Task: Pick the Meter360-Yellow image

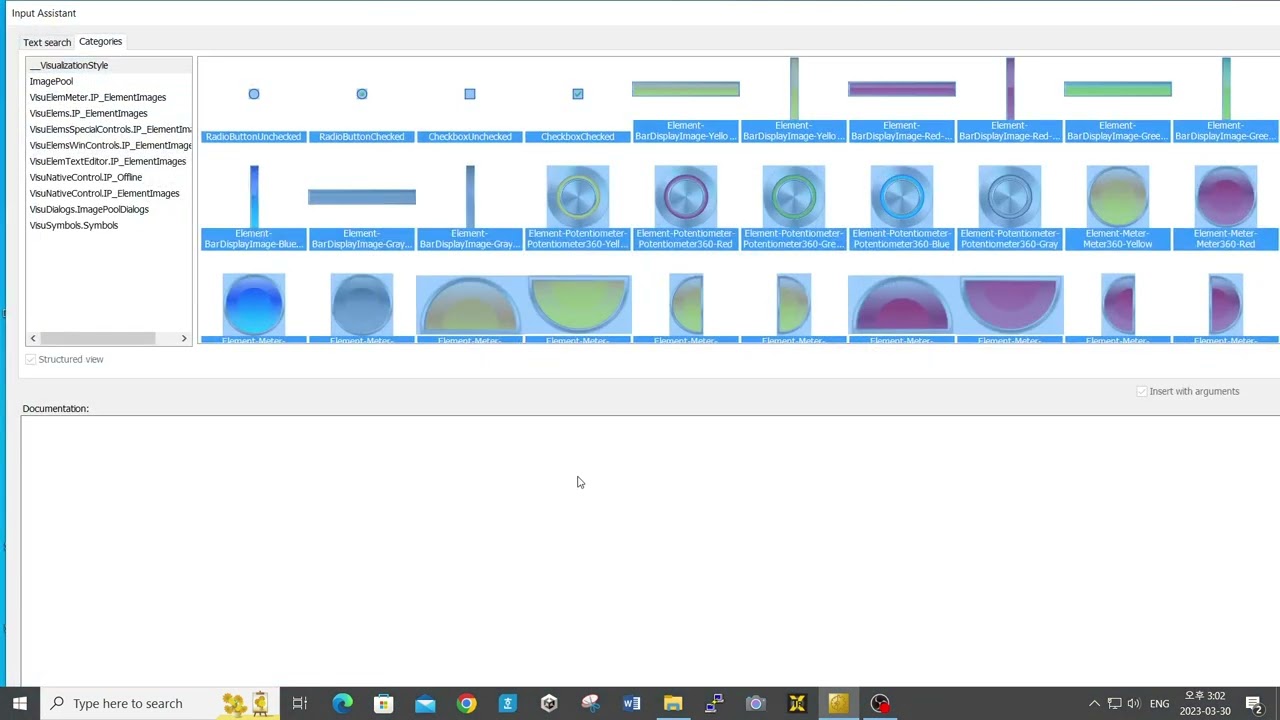Action: (x=1118, y=196)
